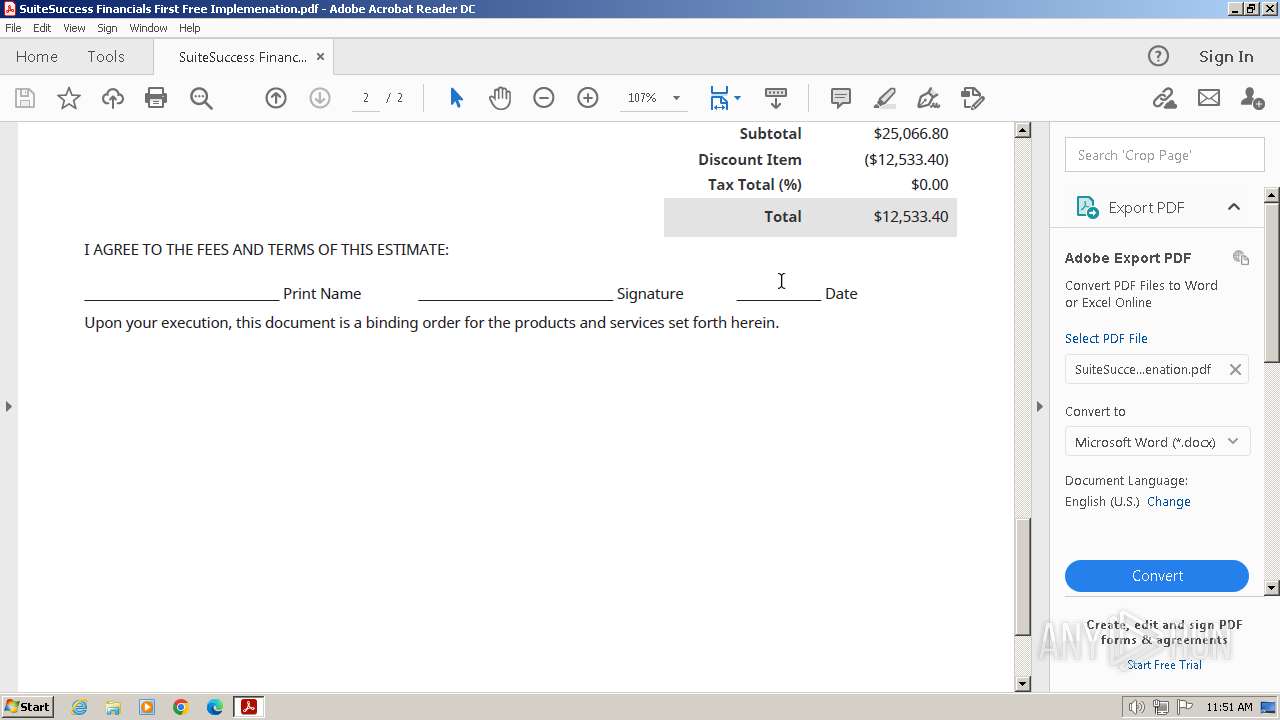This screenshot has width=1280, height=720.
Task: Close the SuiteSuccess Financ... document tab
Action: [320, 57]
